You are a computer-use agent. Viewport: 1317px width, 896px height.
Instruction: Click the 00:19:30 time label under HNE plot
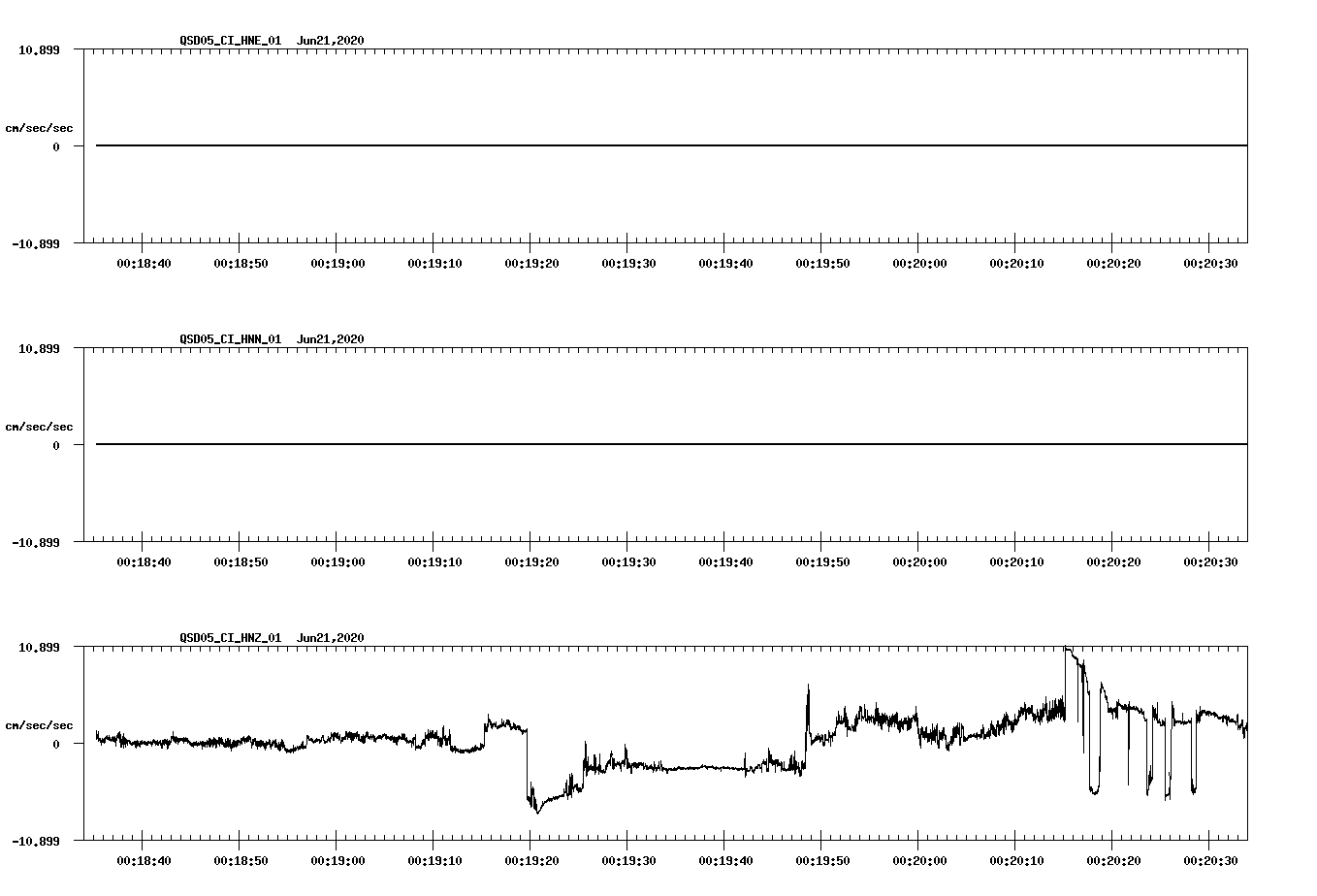pos(628,264)
